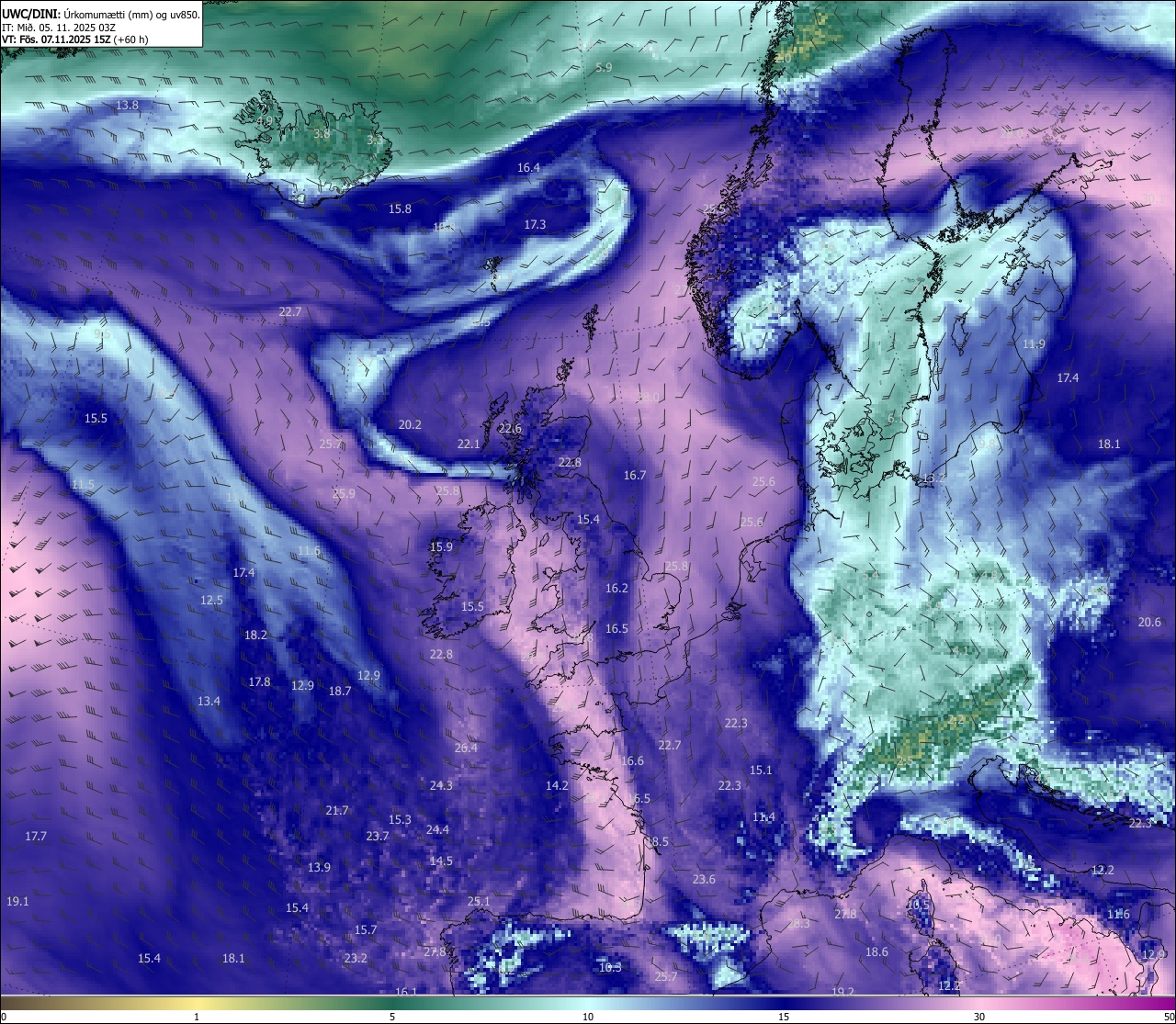Viewport: 1176px width, 1024px height.
Task: Click the 16.5 value label over England
Action: 616,629
